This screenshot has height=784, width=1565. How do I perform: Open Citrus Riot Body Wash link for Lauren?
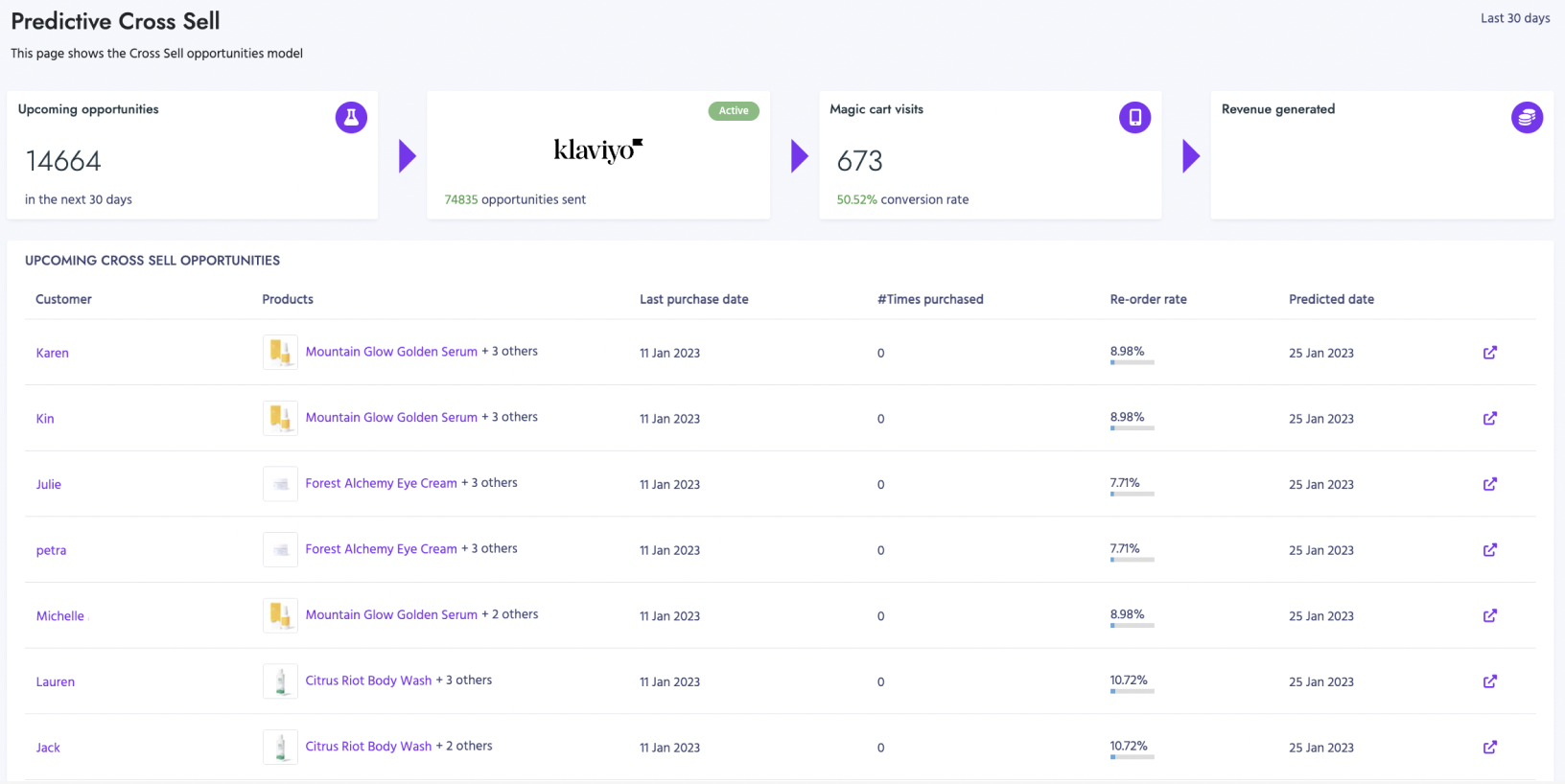click(368, 680)
